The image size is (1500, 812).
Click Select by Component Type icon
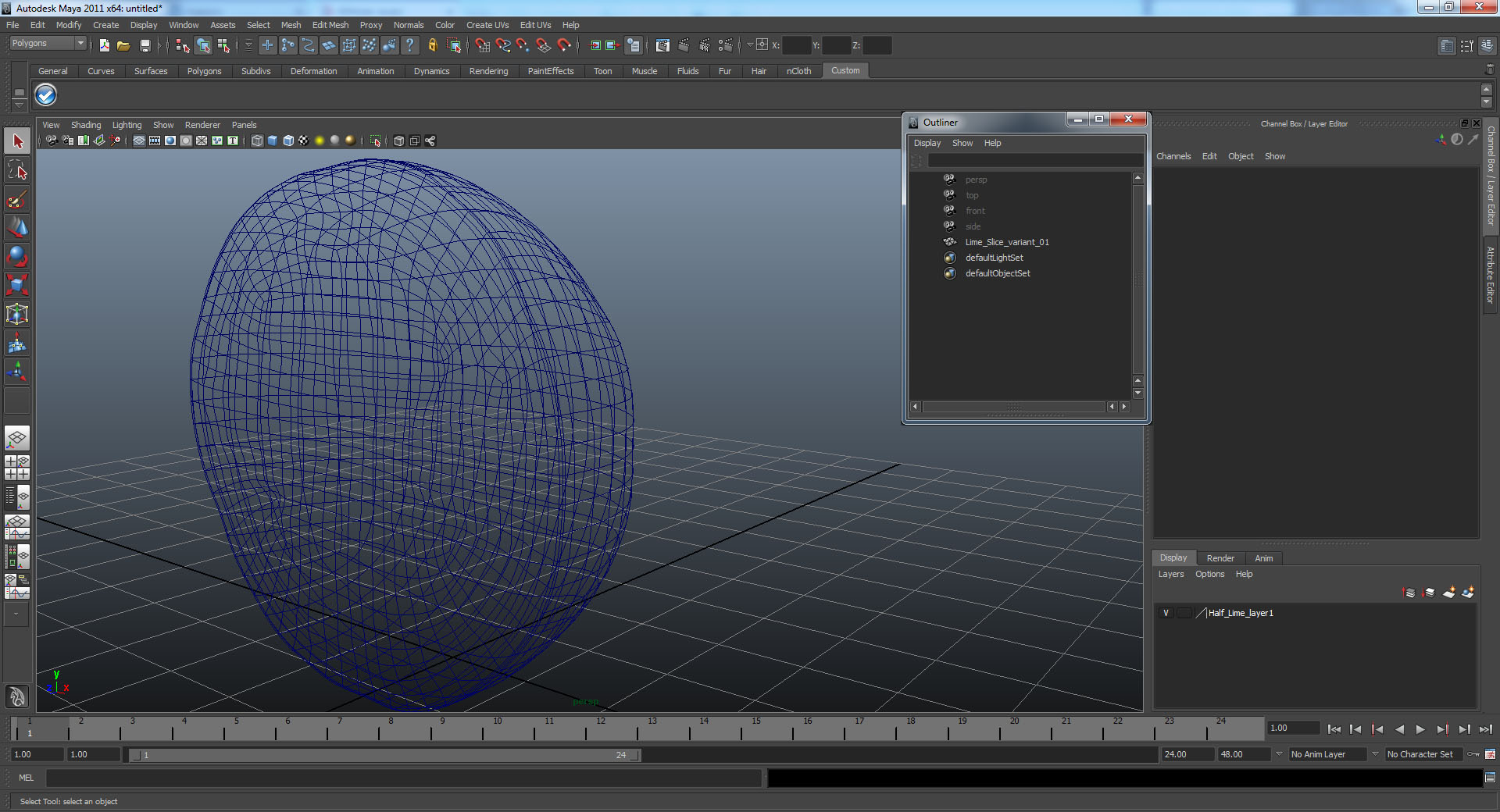(223, 45)
